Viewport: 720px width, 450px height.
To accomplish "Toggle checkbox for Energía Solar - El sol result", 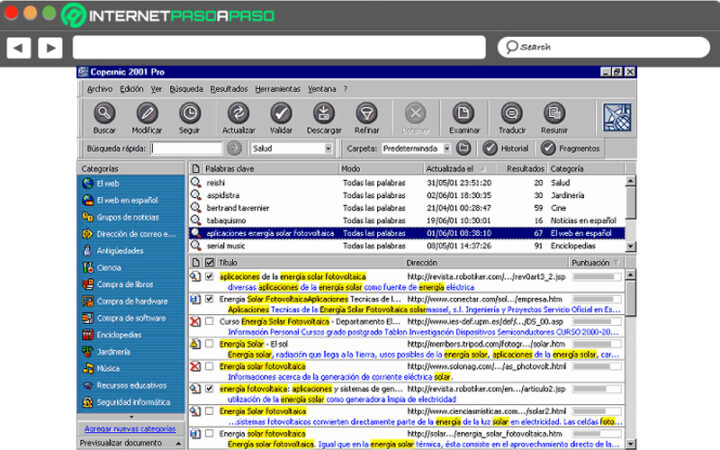I will (x=209, y=344).
